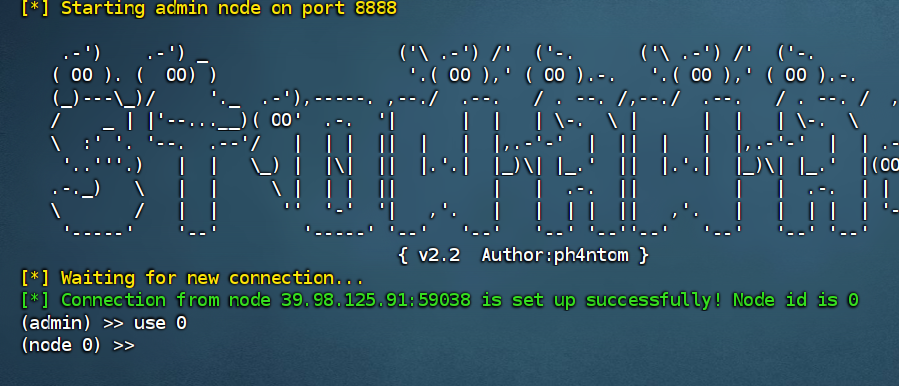
Task: Click the green connection success message line
Action: [x=439, y=300]
